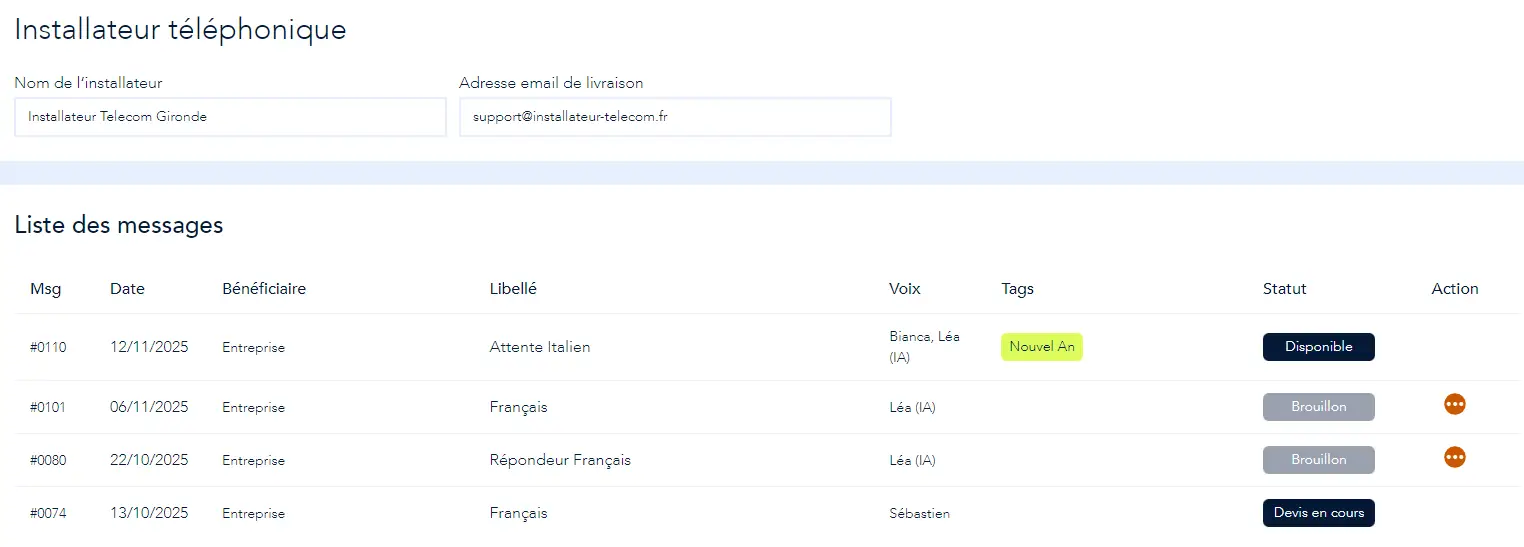Screen dimensions: 1524x547
Task: Select message number #0074
Action: (x=48, y=514)
